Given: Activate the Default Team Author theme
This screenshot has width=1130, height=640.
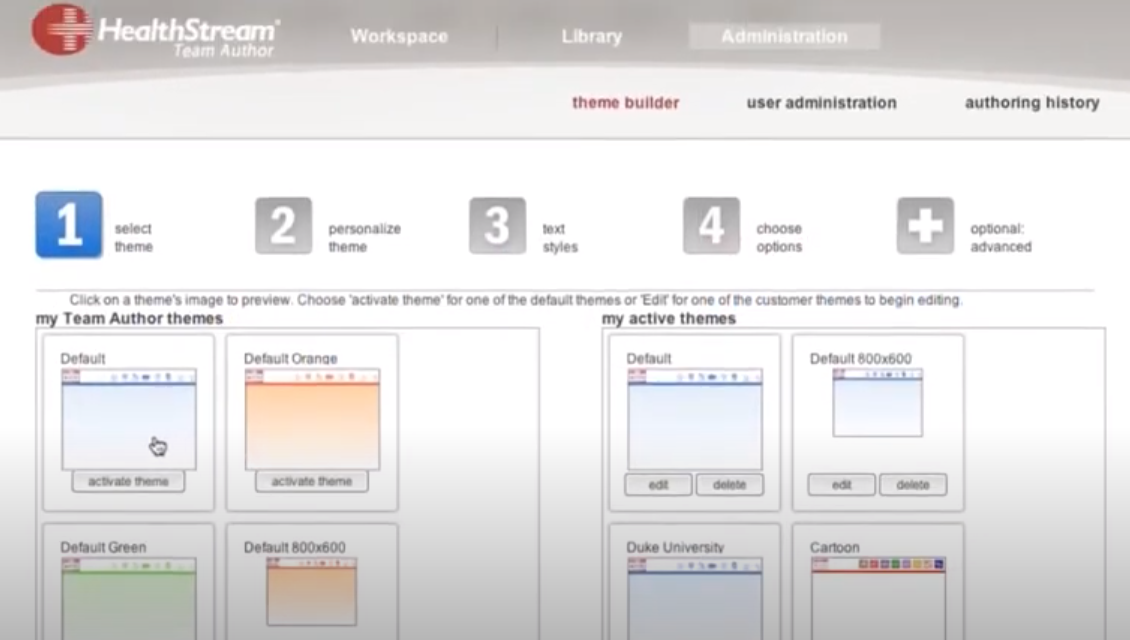Looking at the screenshot, I should [x=128, y=481].
